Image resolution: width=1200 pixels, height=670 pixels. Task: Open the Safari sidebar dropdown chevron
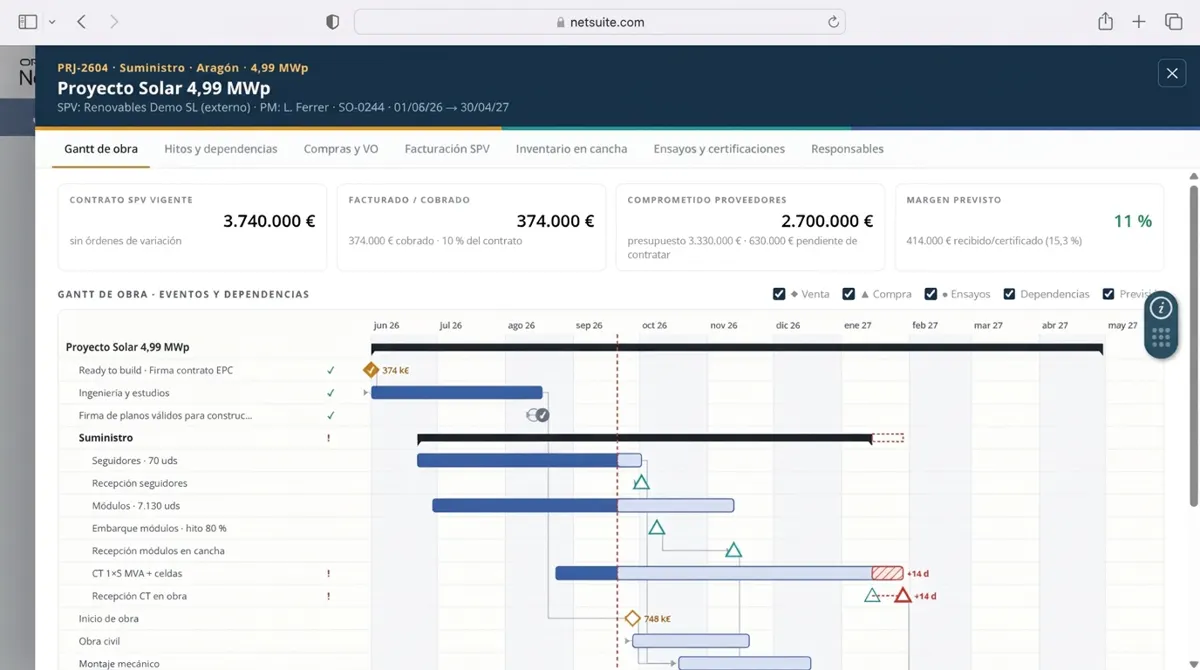[52, 22]
